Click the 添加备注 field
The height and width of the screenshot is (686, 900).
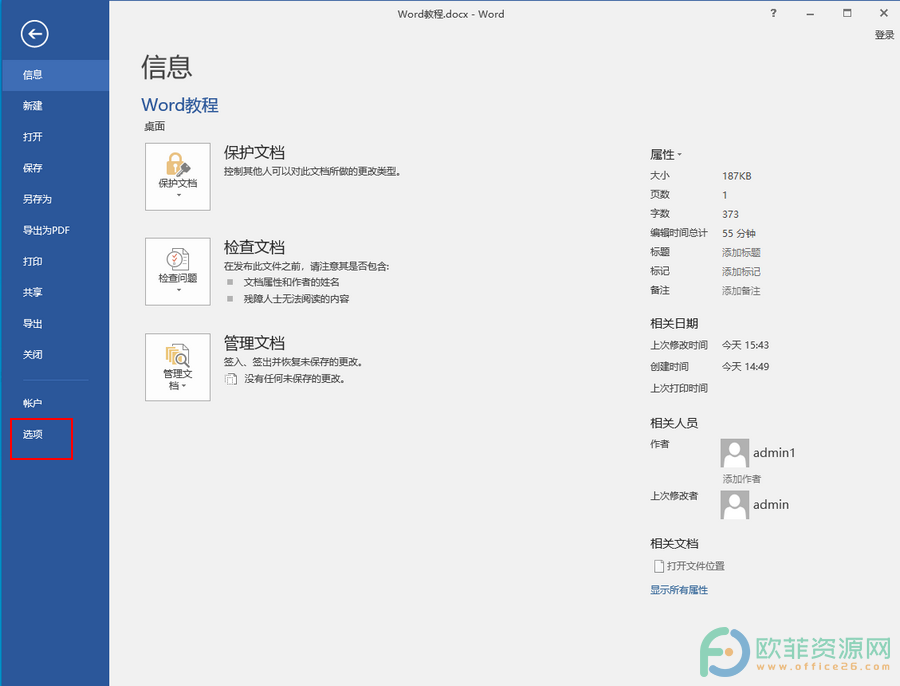point(741,291)
